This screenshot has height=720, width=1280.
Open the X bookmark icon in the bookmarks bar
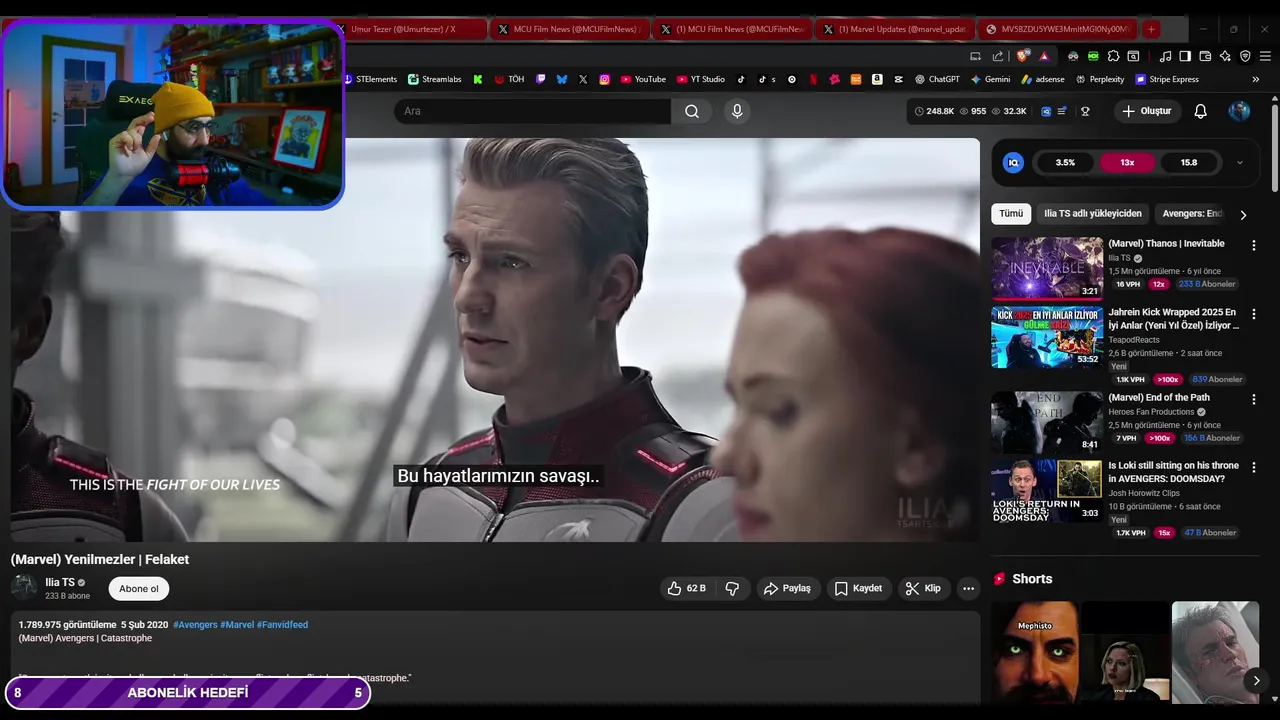click(x=583, y=79)
